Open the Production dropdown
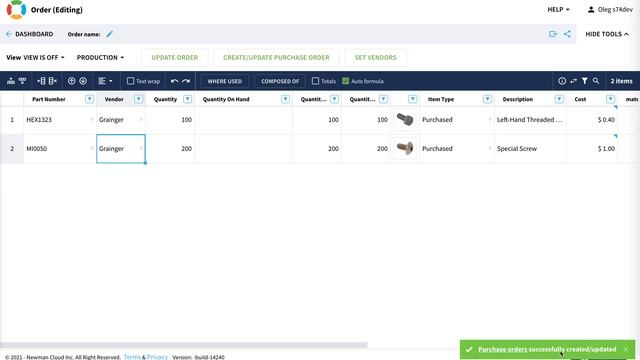Screen dimensions: 640x360 point(100,58)
